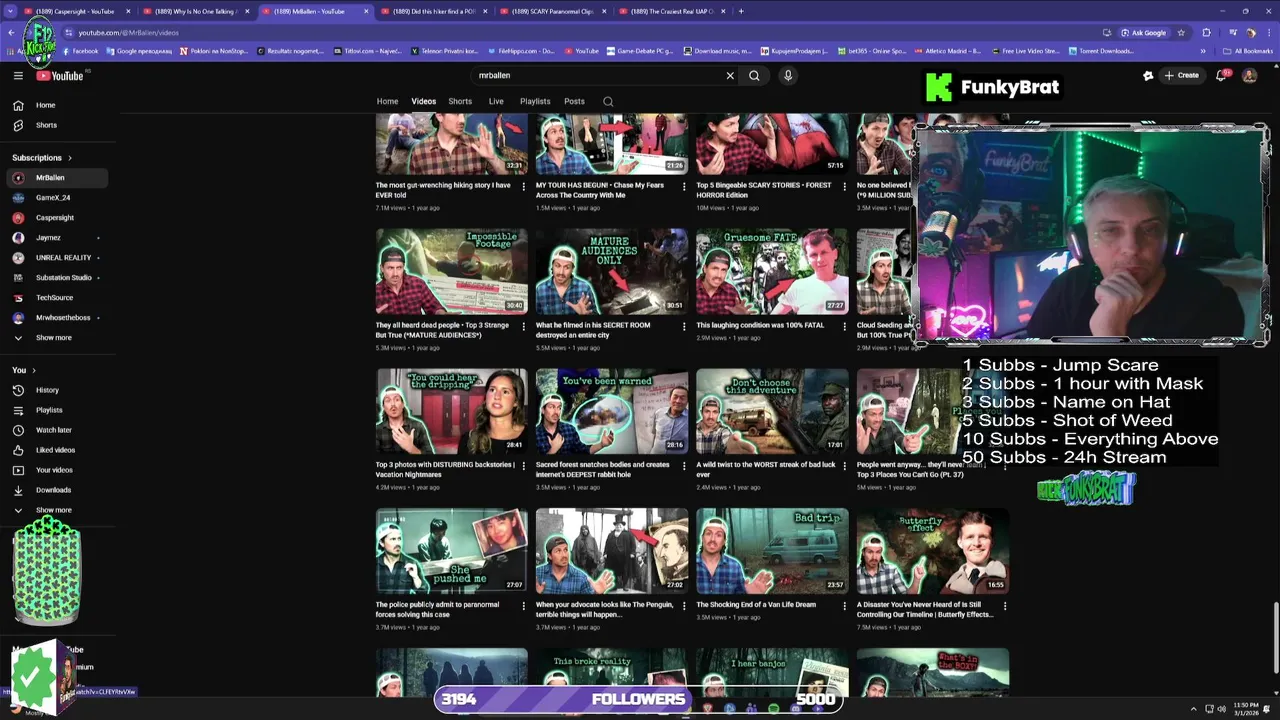
Task: Open Substation Studio subscription
Action: [x=56, y=278]
